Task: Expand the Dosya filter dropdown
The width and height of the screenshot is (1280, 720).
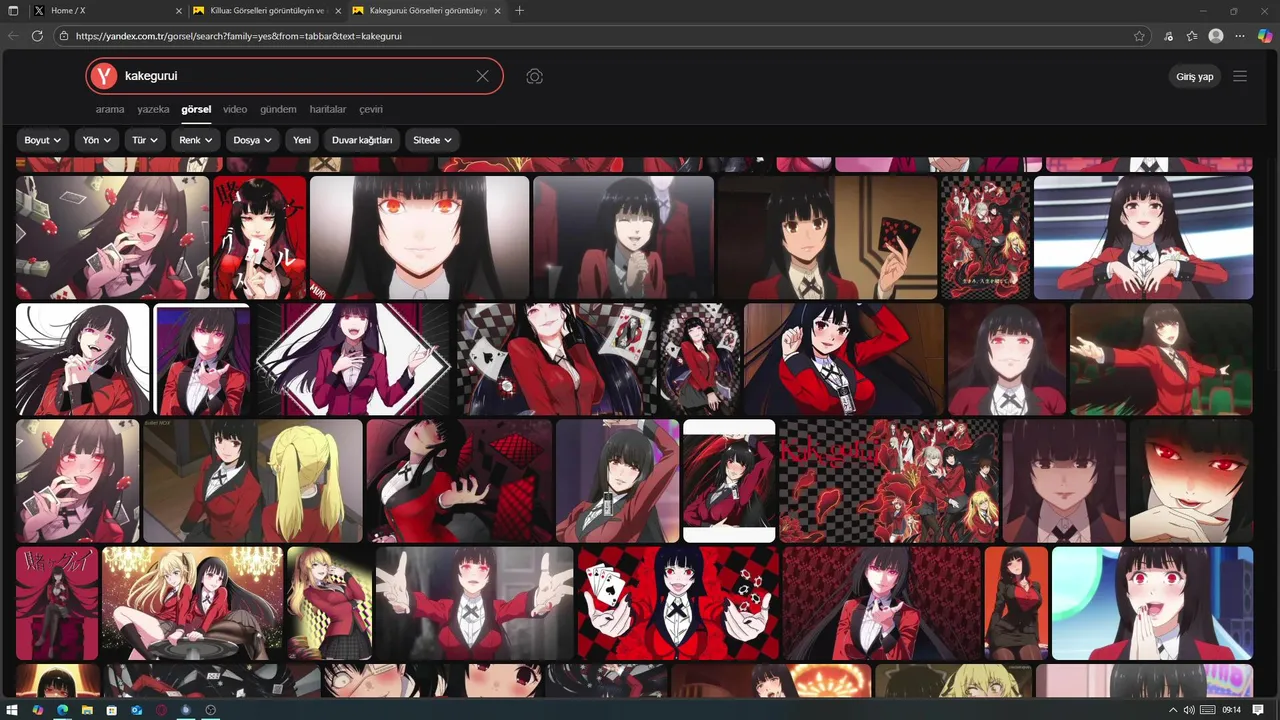Action: [252, 140]
